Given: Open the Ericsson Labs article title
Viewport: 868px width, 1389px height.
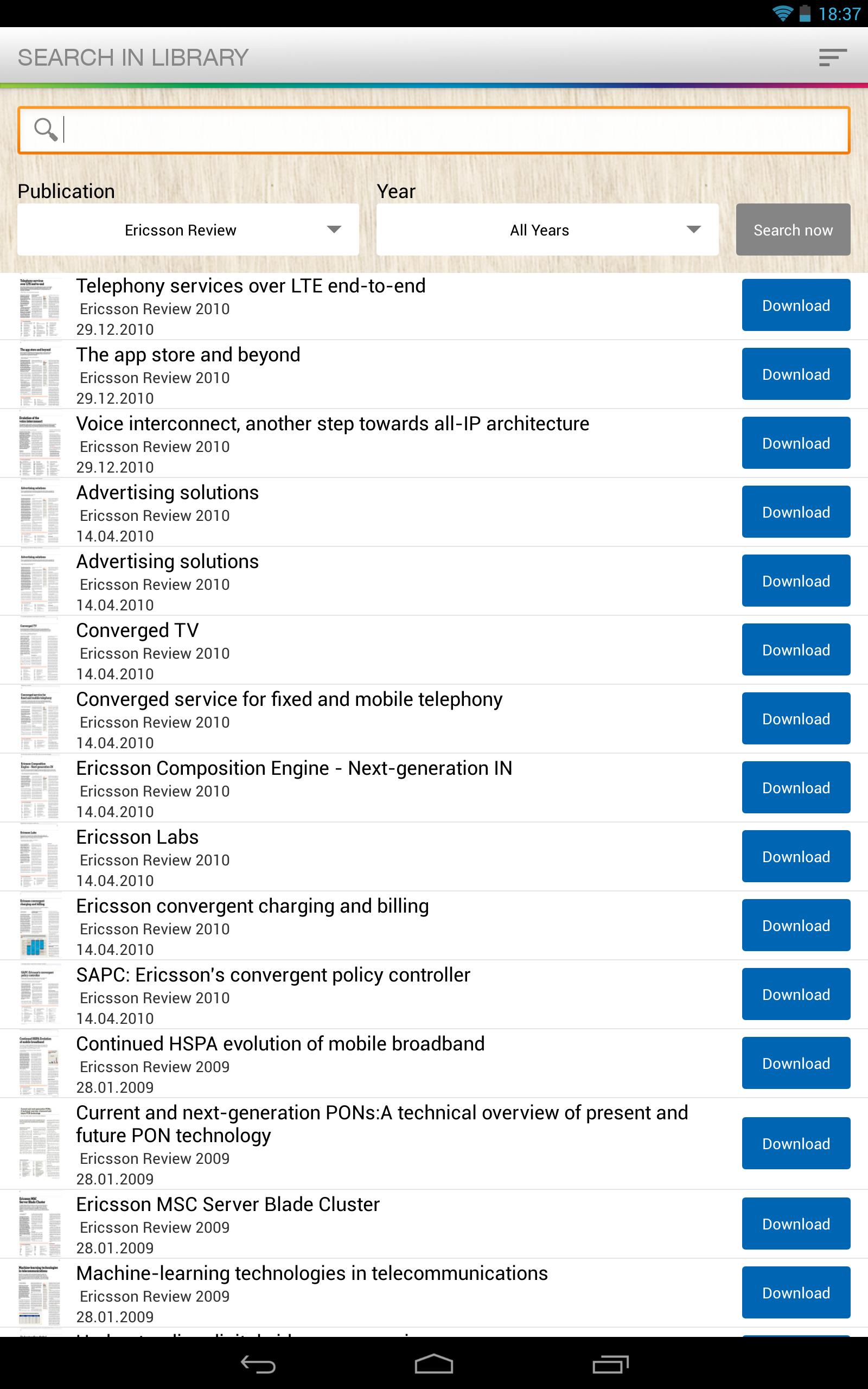Looking at the screenshot, I should pyautogui.click(x=137, y=837).
